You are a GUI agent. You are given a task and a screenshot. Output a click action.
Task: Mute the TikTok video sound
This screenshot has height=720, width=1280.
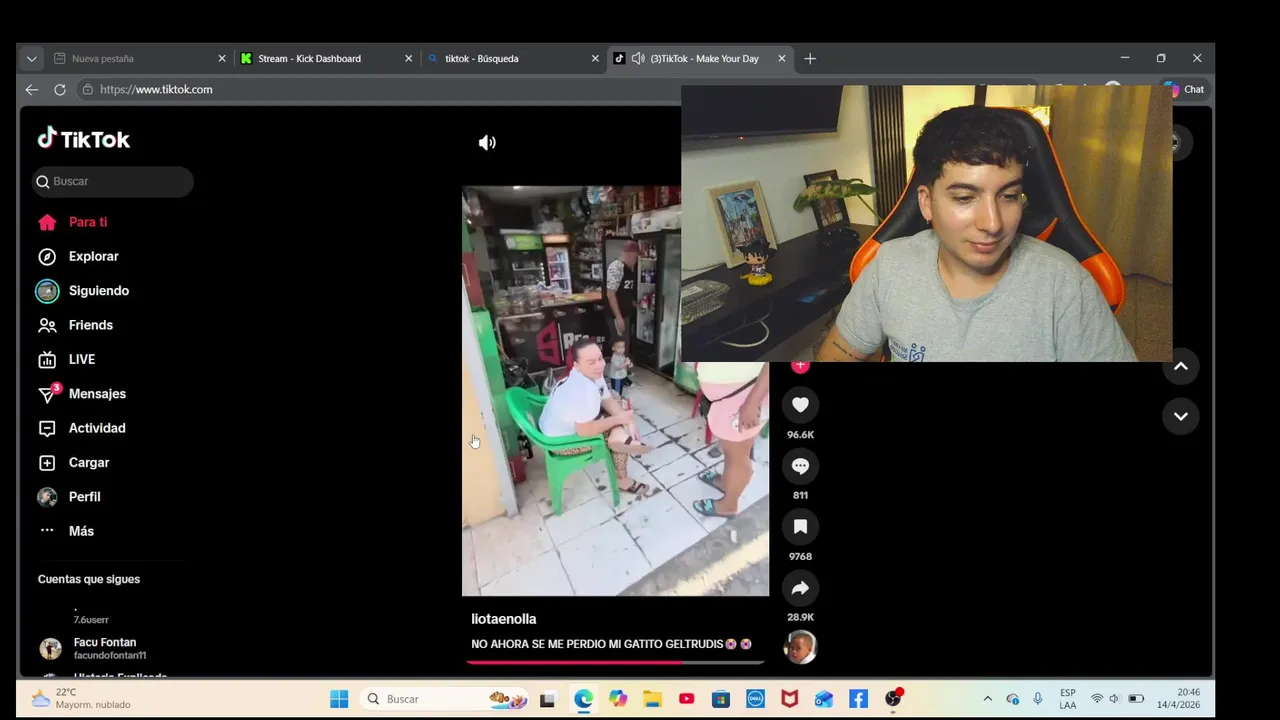(x=487, y=143)
